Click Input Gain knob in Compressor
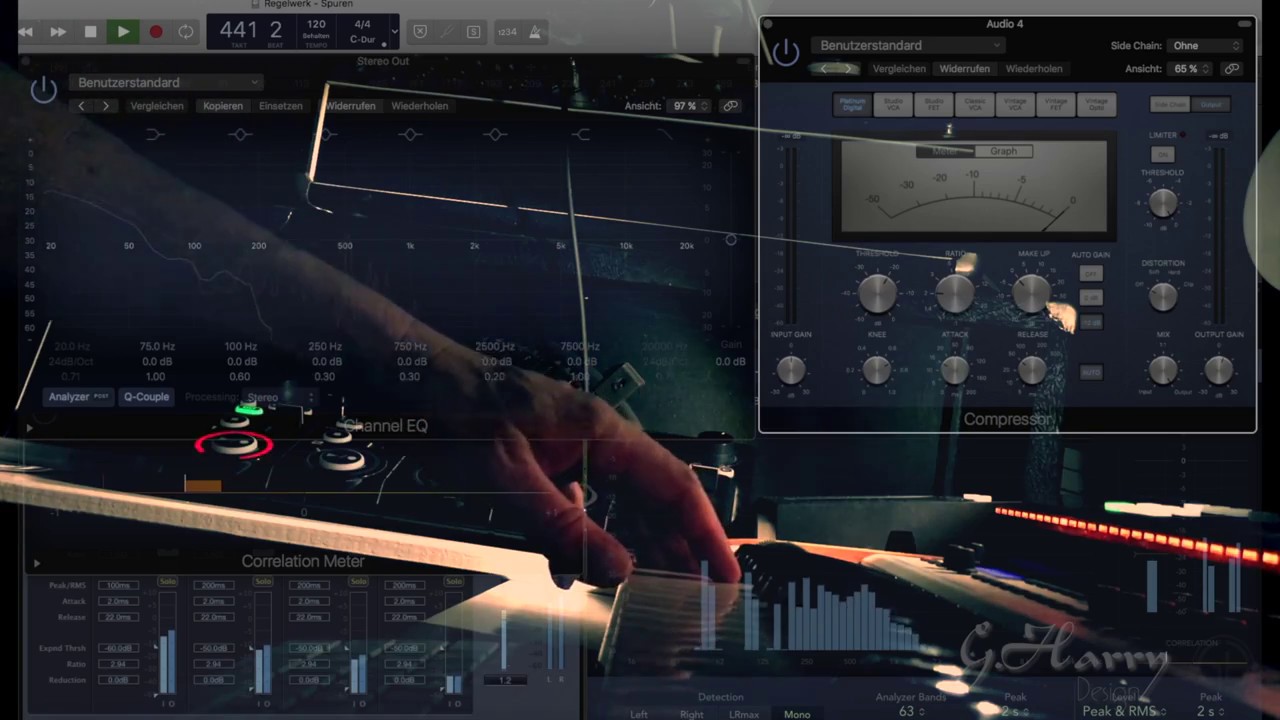Viewport: 1280px width, 720px height. [x=791, y=370]
